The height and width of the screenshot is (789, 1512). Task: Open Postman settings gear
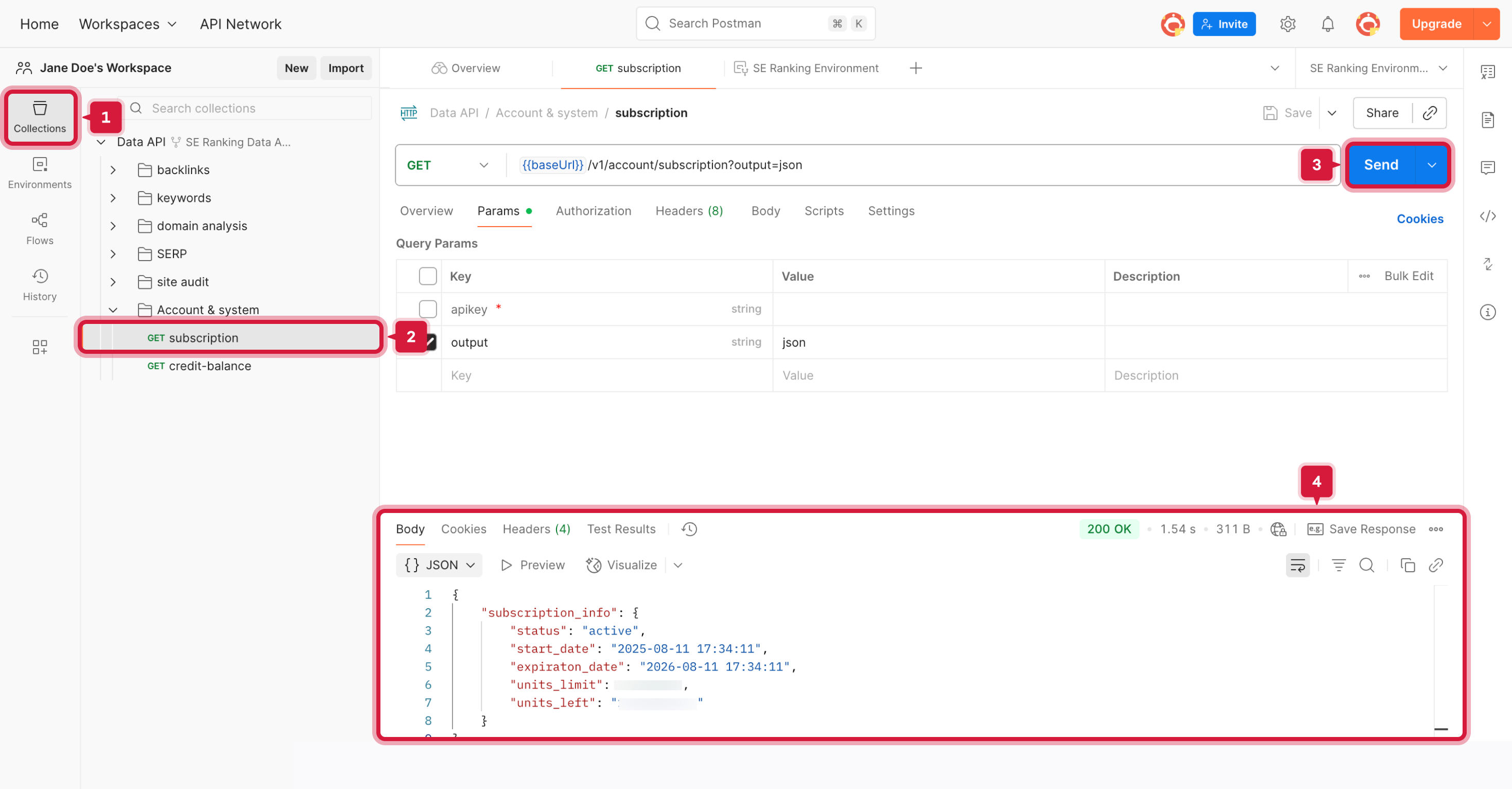[1288, 24]
